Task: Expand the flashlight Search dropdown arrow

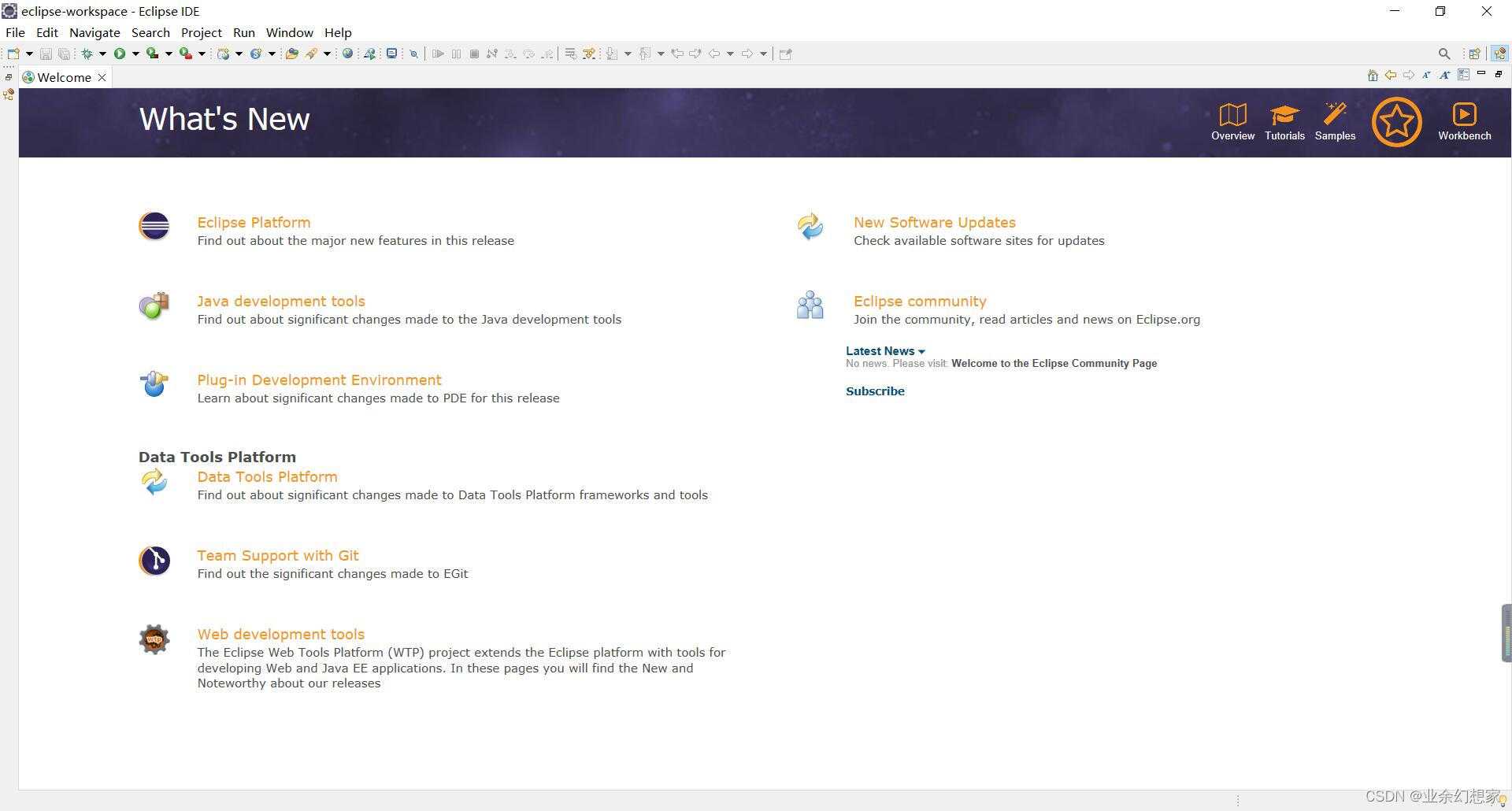Action: click(x=327, y=54)
